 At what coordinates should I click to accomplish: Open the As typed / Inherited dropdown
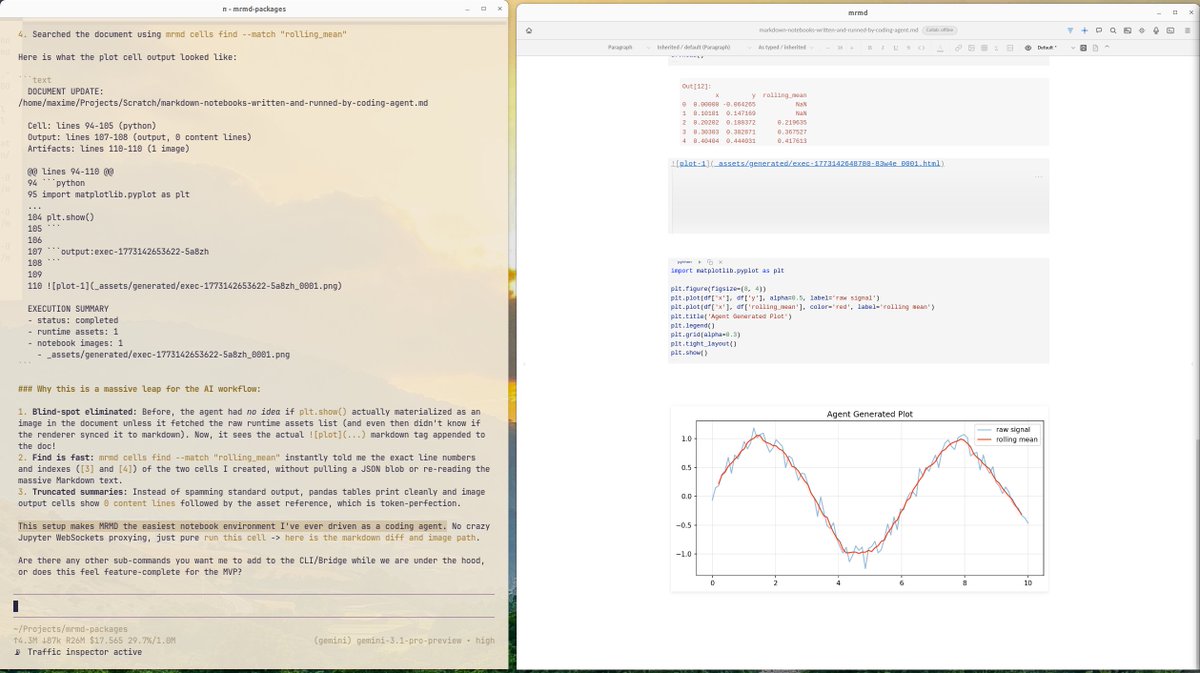(786, 48)
